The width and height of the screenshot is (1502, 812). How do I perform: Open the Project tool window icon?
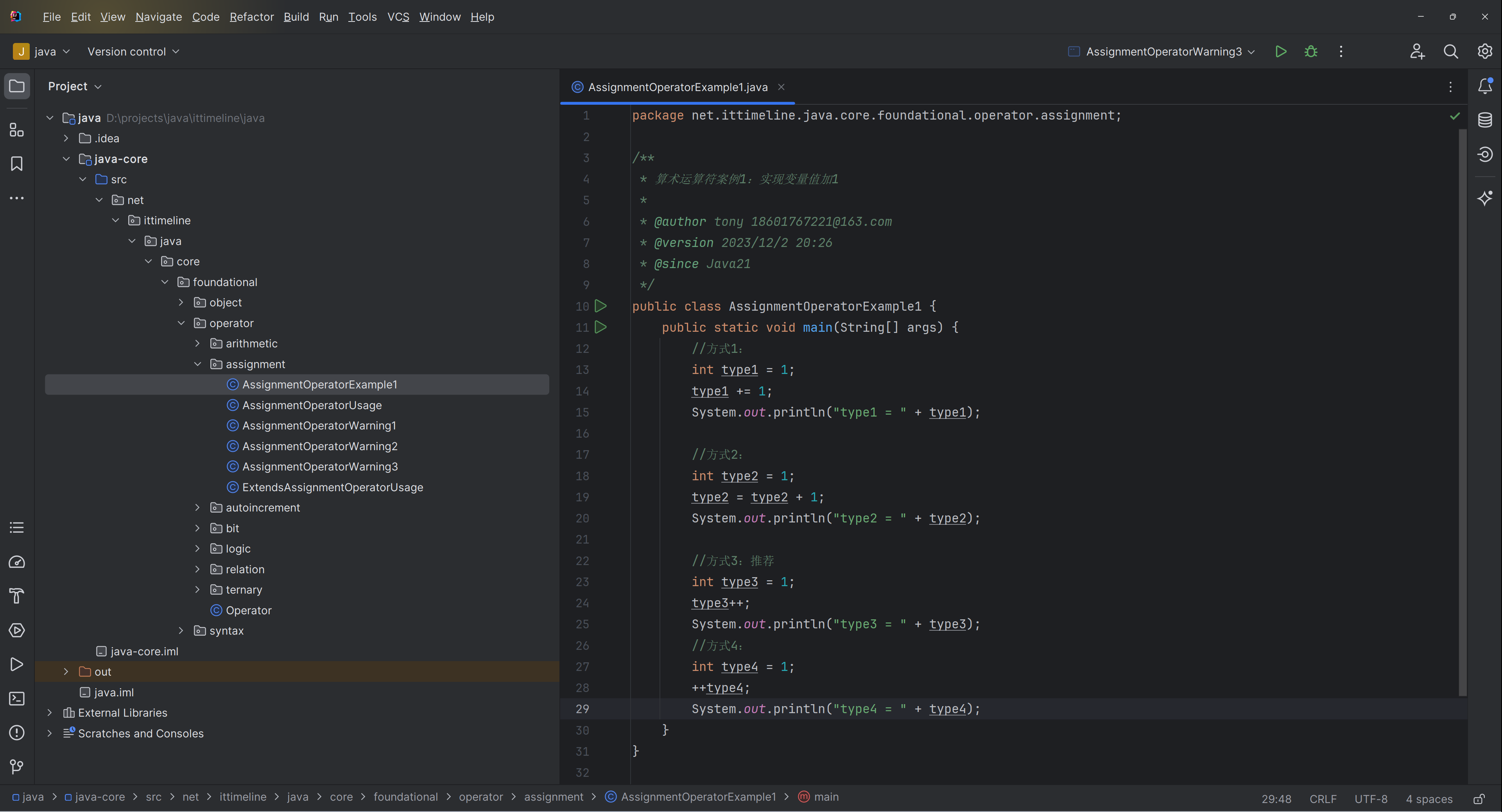tap(17, 86)
